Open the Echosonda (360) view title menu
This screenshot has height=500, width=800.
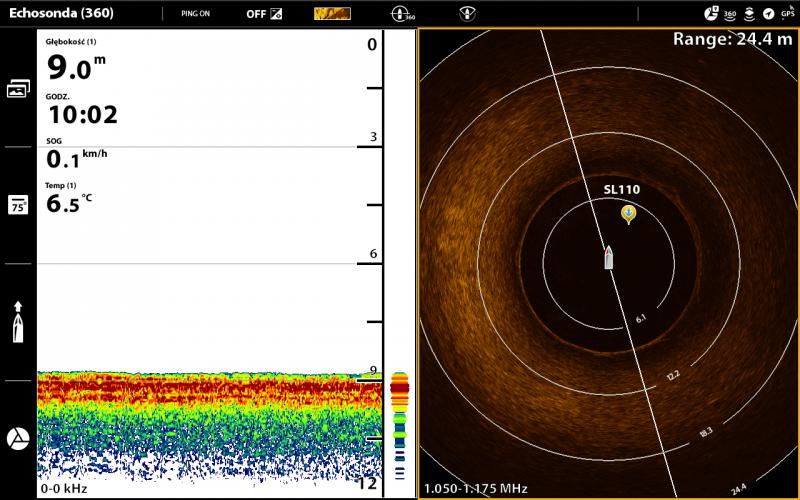coord(60,14)
